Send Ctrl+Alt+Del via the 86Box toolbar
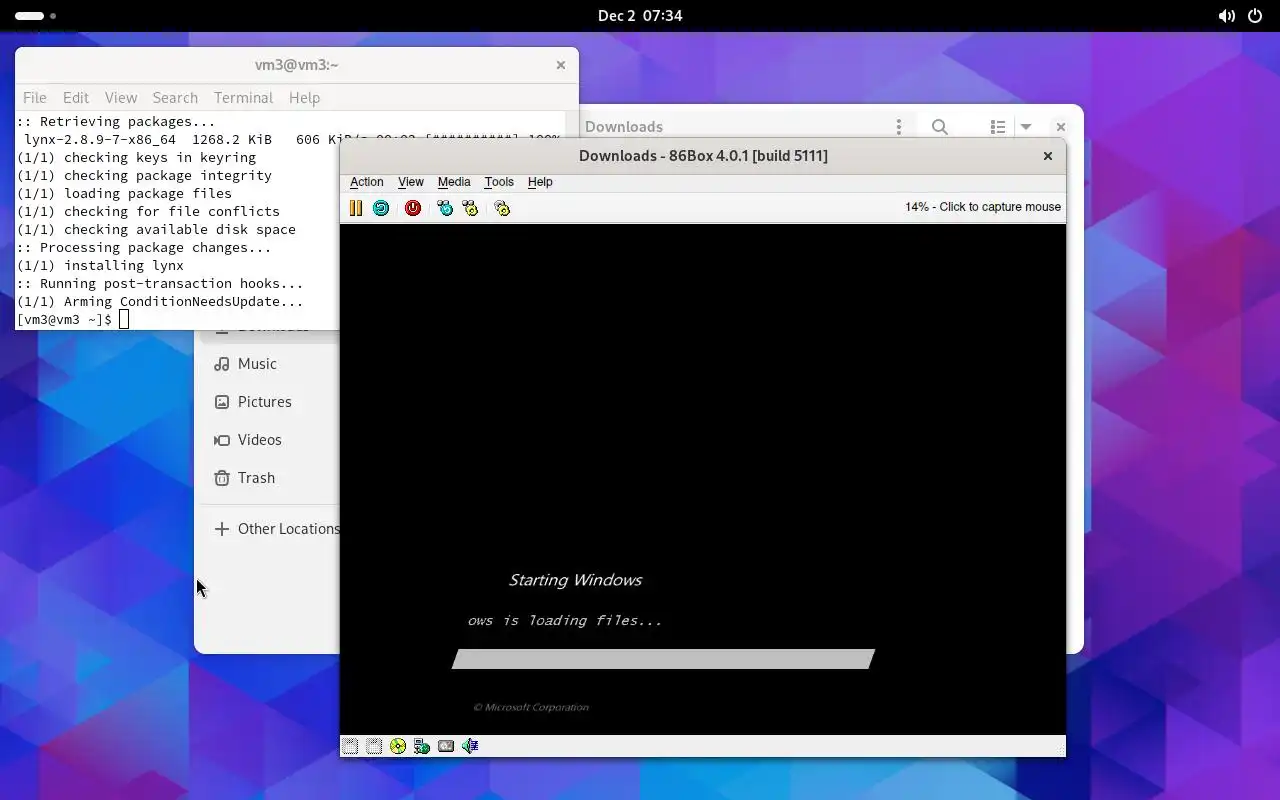Screen dimensions: 1280x800 pos(445,208)
